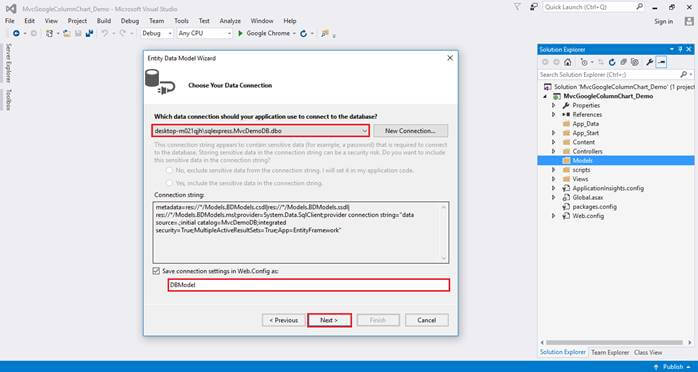Click the Undo toolbar icon
Viewport: 698px width, 372px height.
[105, 33]
